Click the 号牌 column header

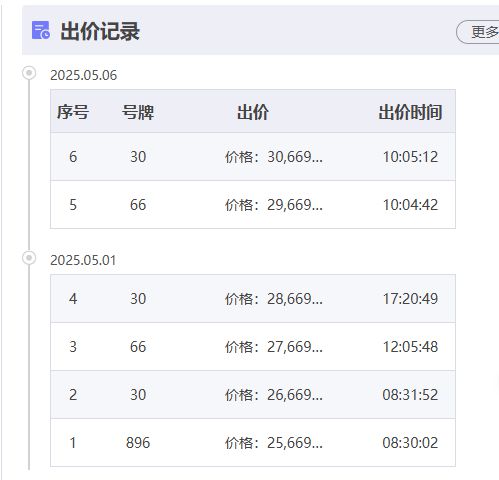tap(138, 112)
